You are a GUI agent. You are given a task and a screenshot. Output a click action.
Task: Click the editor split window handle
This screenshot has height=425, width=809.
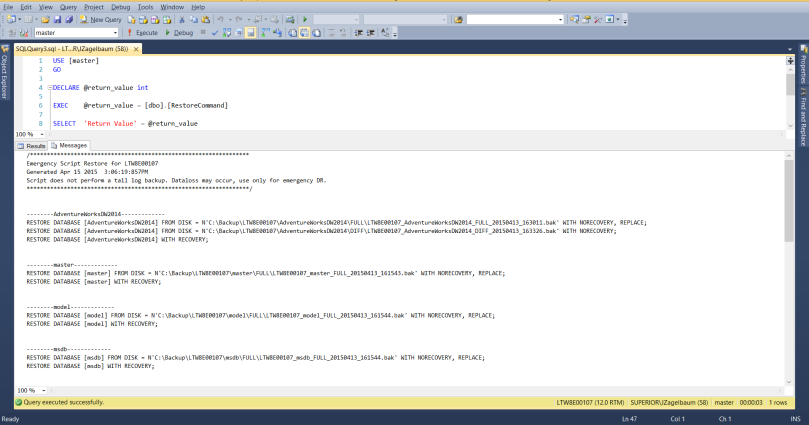coord(790,60)
